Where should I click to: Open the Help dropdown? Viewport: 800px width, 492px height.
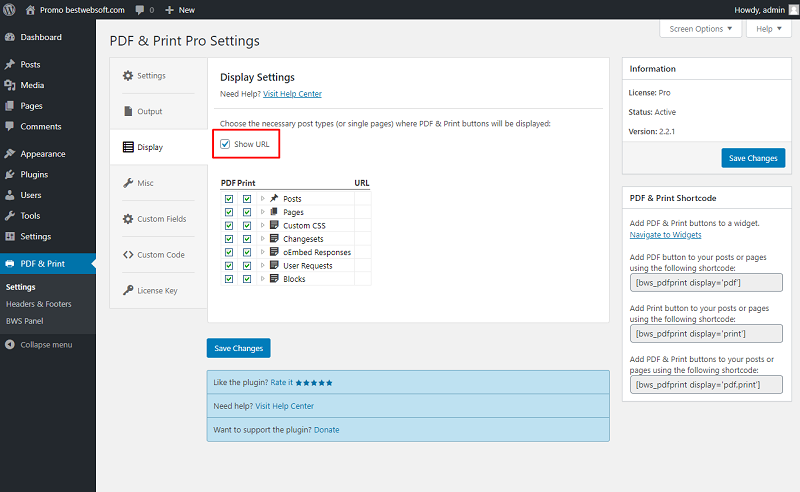point(768,29)
